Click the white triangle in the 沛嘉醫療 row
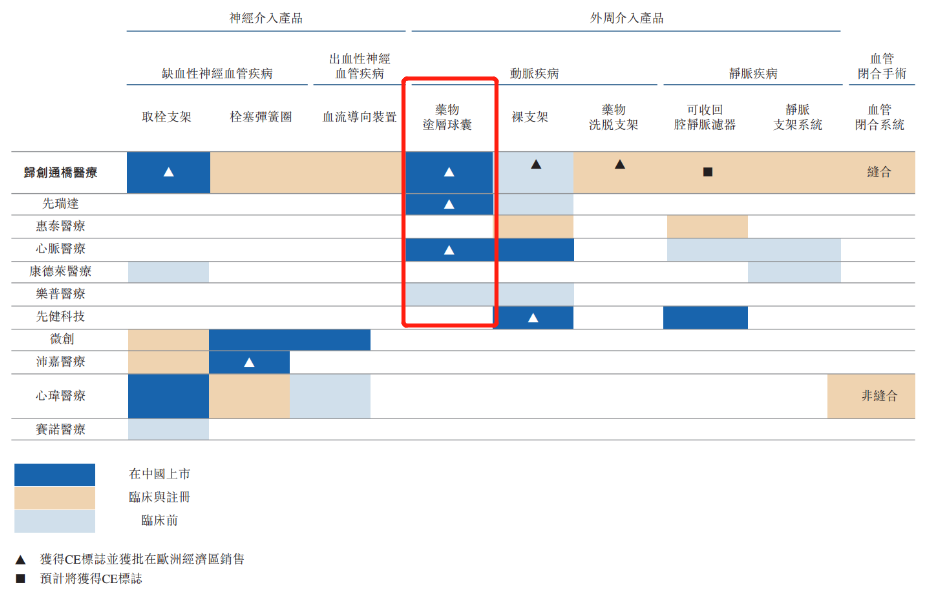925x595 pixels. [249, 362]
